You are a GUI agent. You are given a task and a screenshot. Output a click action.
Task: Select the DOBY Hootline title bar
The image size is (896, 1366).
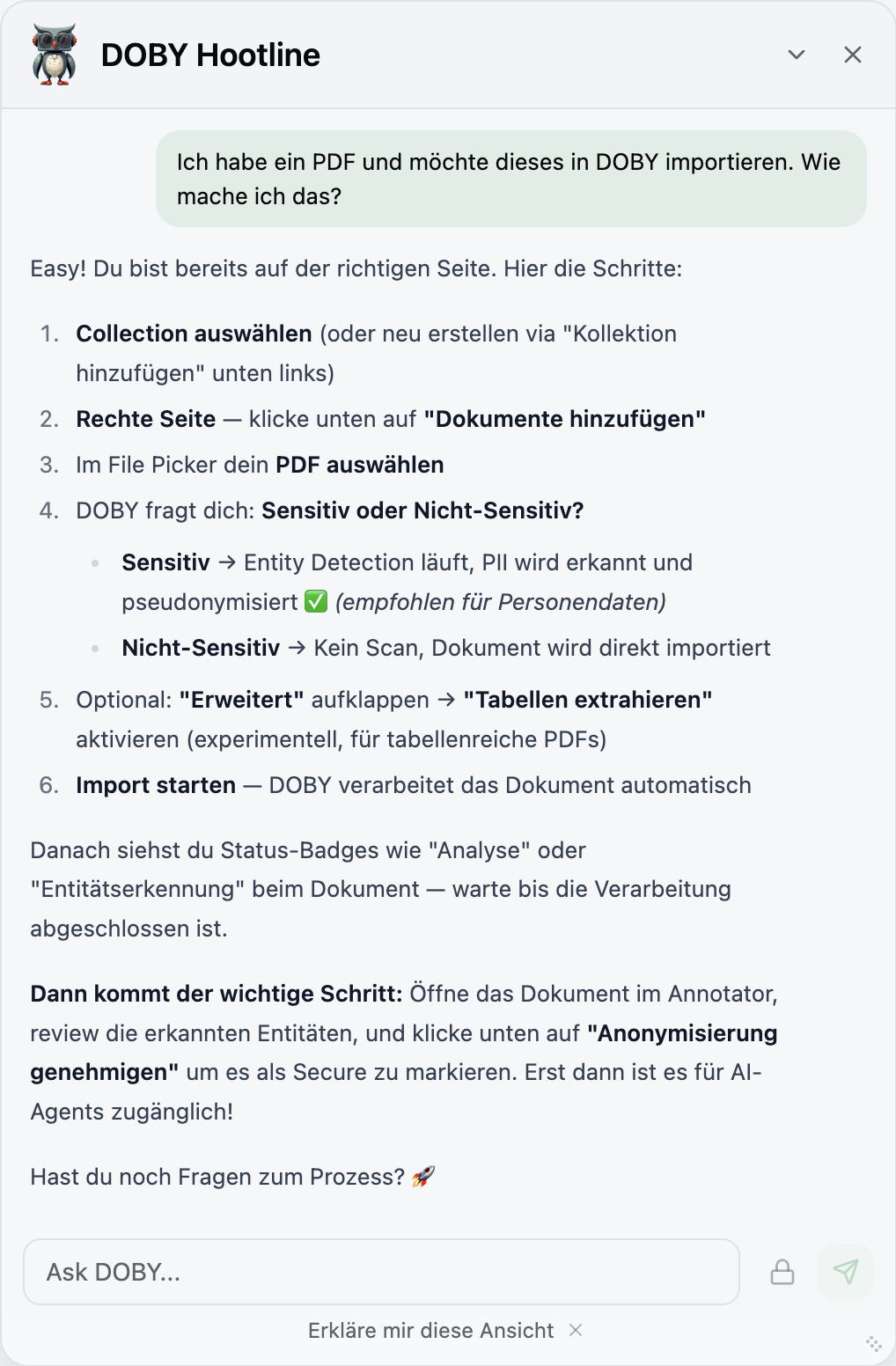(211, 55)
